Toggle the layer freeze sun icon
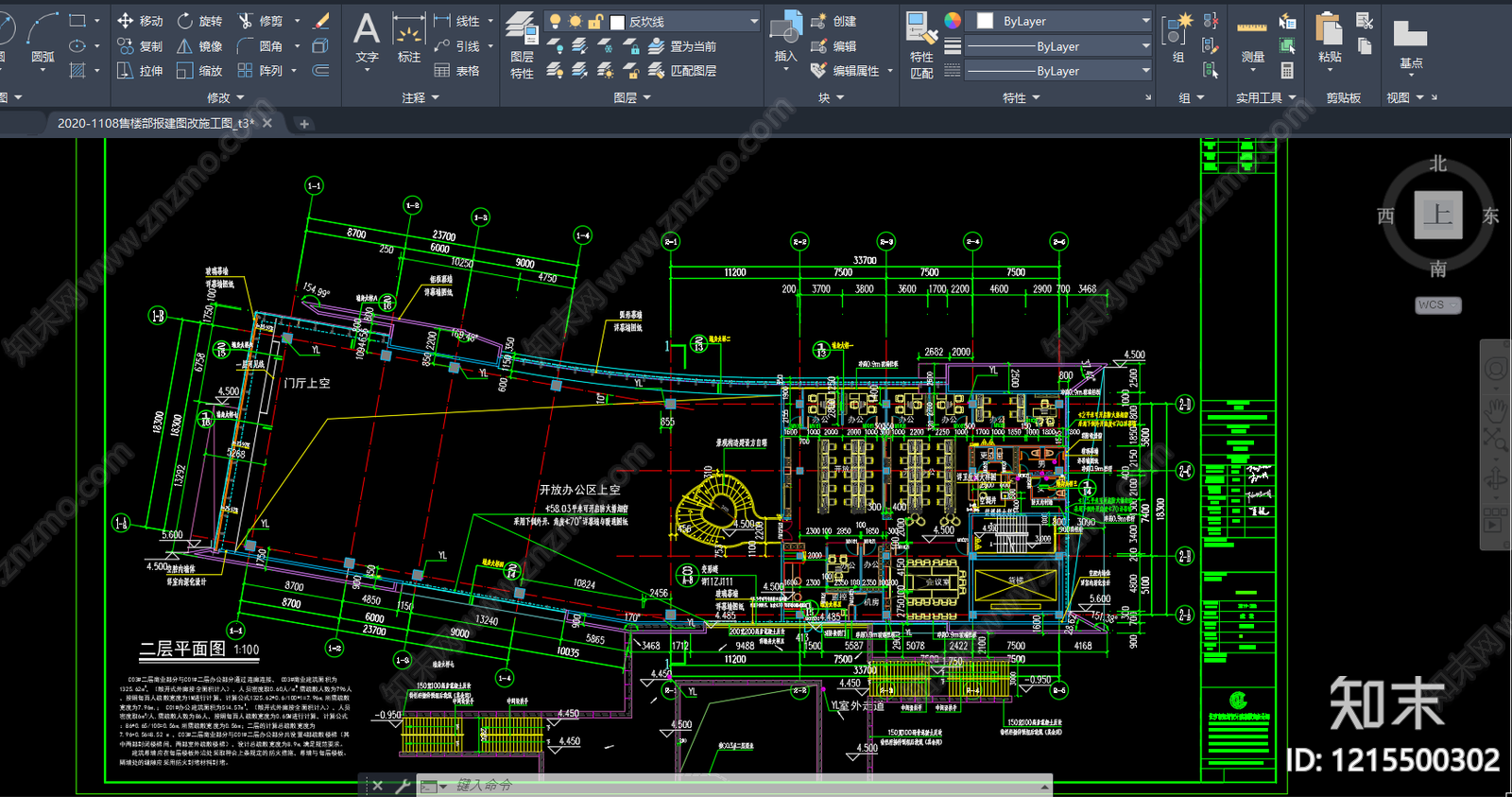The width and height of the screenshot is (1512, 797). (576, 21)
